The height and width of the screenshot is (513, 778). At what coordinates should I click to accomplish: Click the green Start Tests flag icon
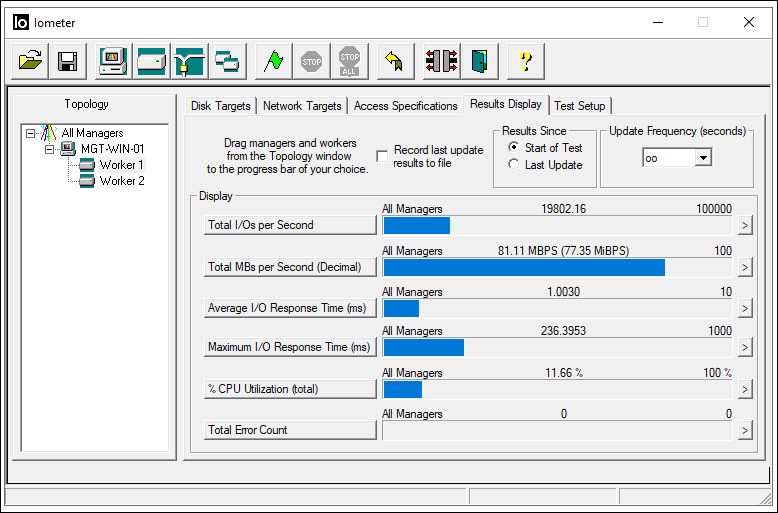click(x=273, y=62)
